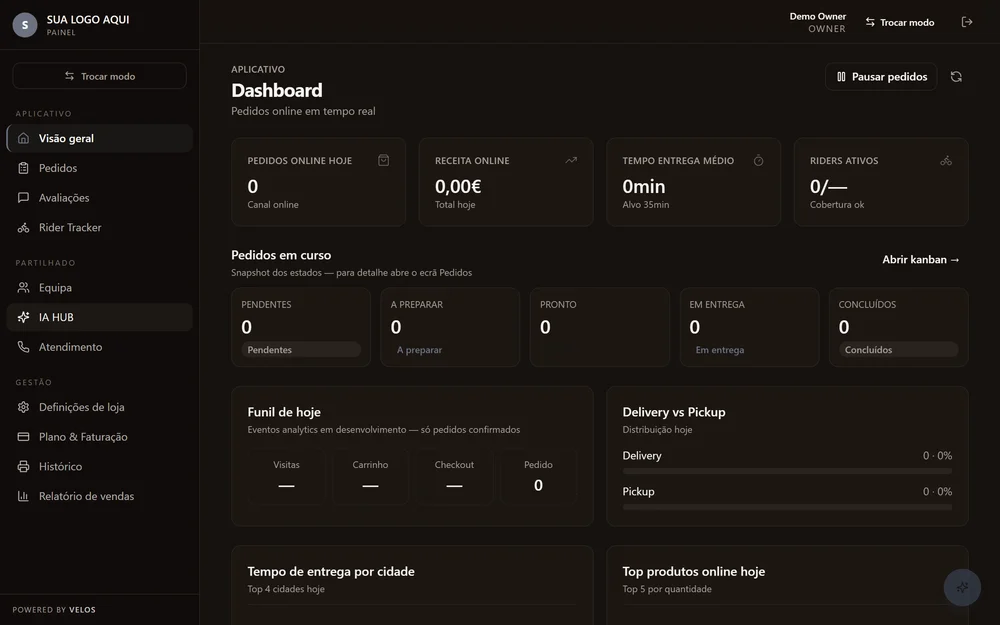
Task: Click the Concluídos status card
Action: 899,327
